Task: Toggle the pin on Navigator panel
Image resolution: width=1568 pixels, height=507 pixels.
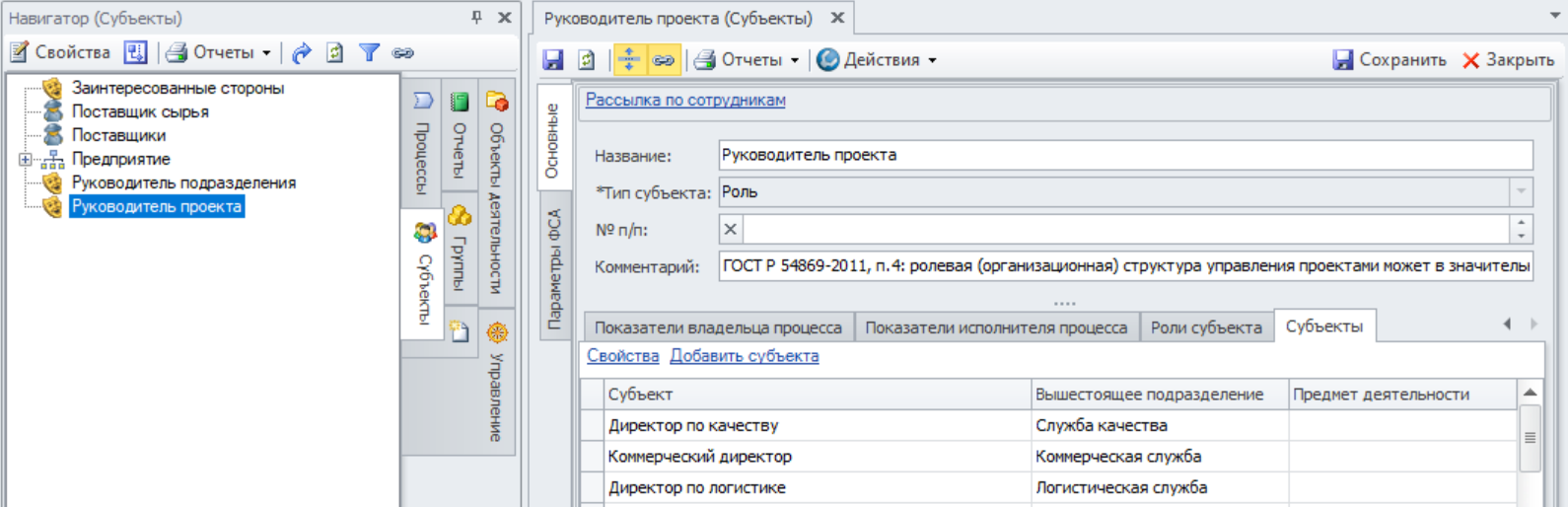Action: click(x=477, y=18)
